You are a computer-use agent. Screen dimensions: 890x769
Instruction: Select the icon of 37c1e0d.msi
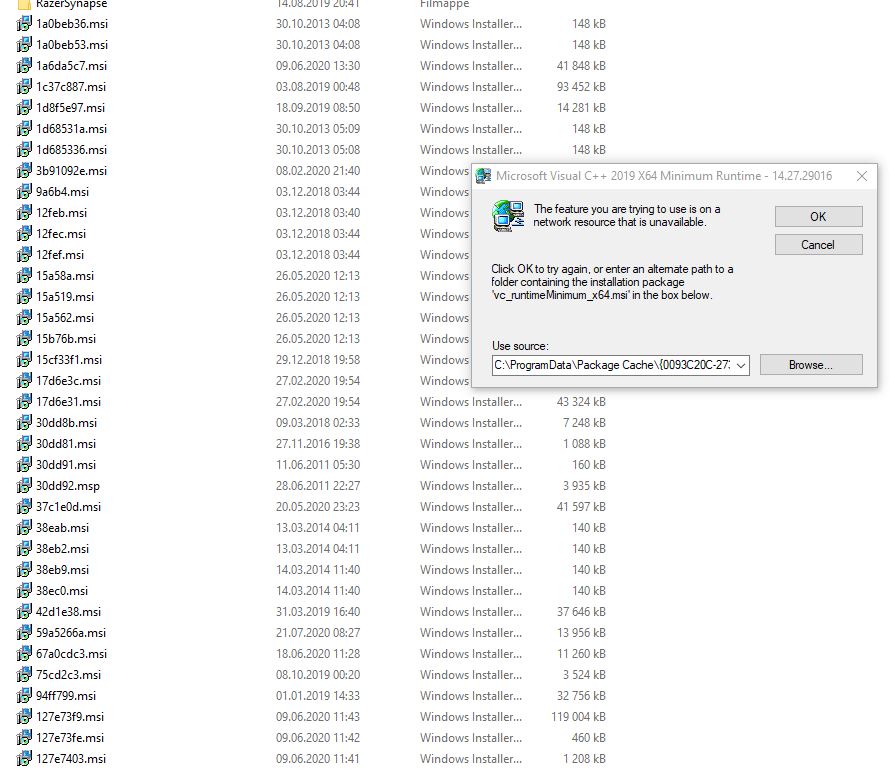pyautogui.click(x=24, y=507)
